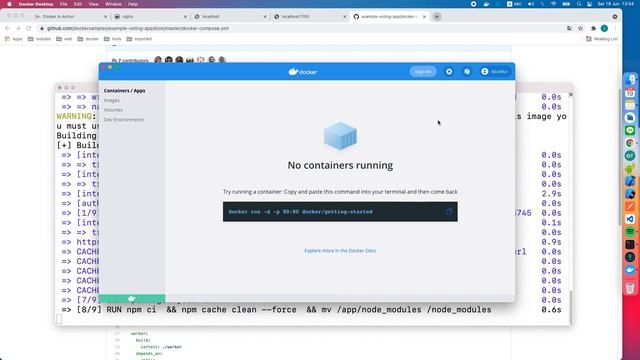Click the Upgrade button in Docker header
Image resolution: width=640 pixels, height=360 pixels.
tap(422, 71)
